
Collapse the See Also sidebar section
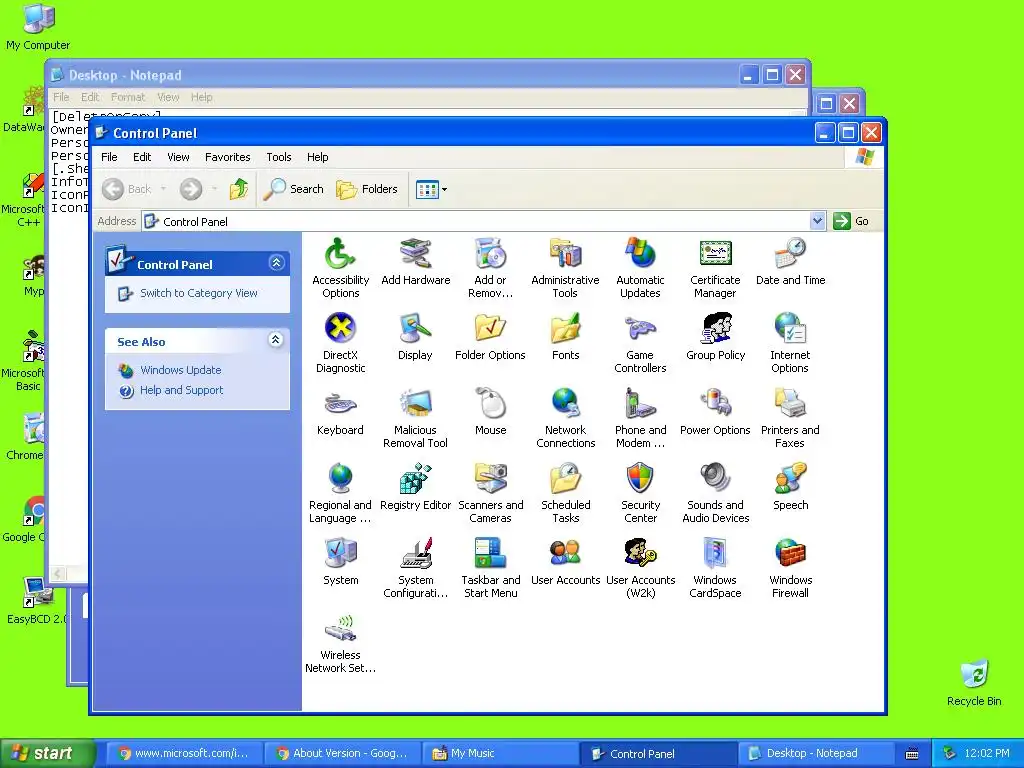coord(276,340)
